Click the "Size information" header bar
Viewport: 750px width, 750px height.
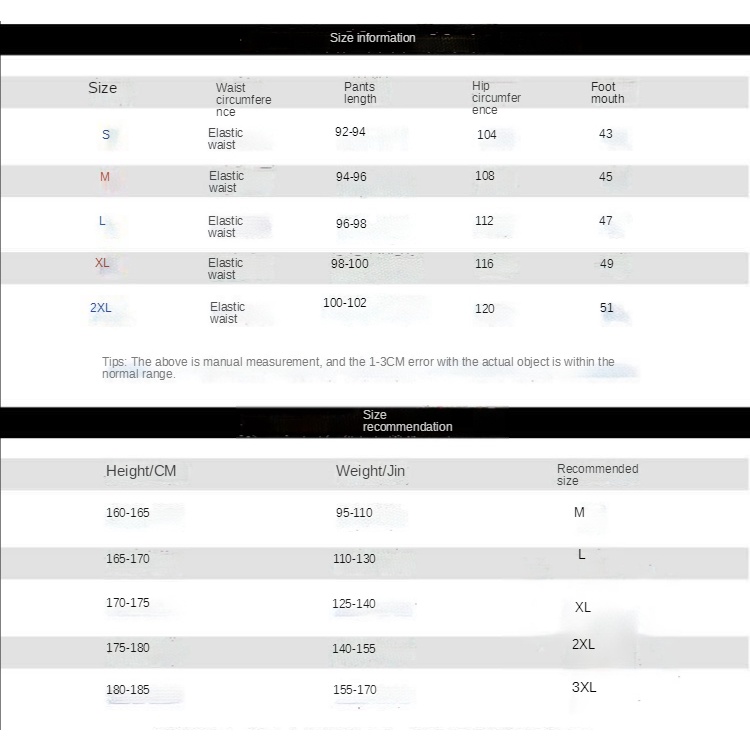372,38
